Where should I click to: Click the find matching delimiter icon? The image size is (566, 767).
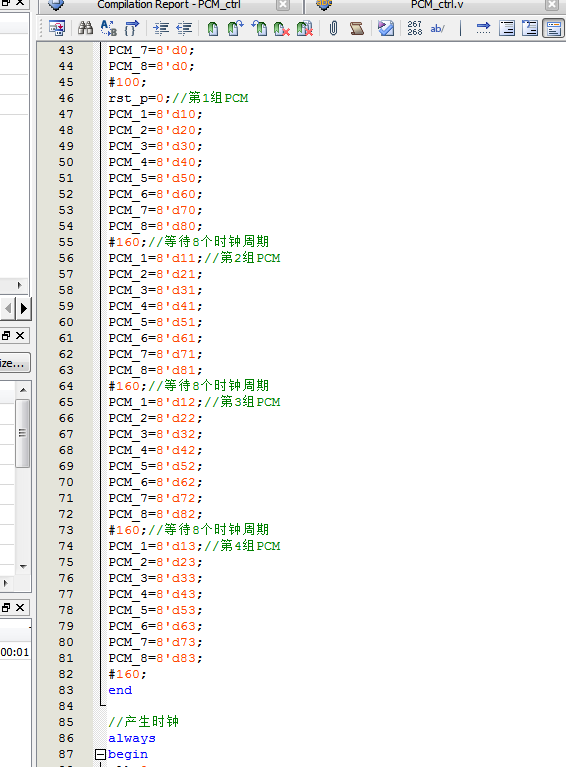(132, 28)
